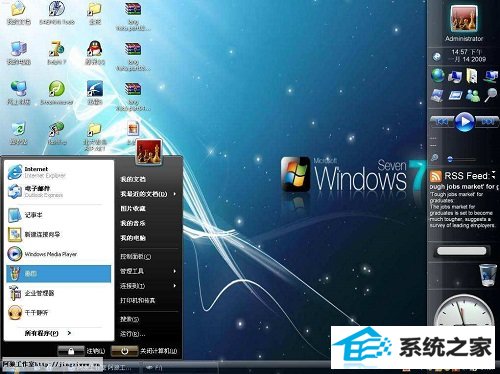Open Outlook Express e-mail (电子邮件) entry
Viewport: 500px width, 374px height.
tap(58, 191)
